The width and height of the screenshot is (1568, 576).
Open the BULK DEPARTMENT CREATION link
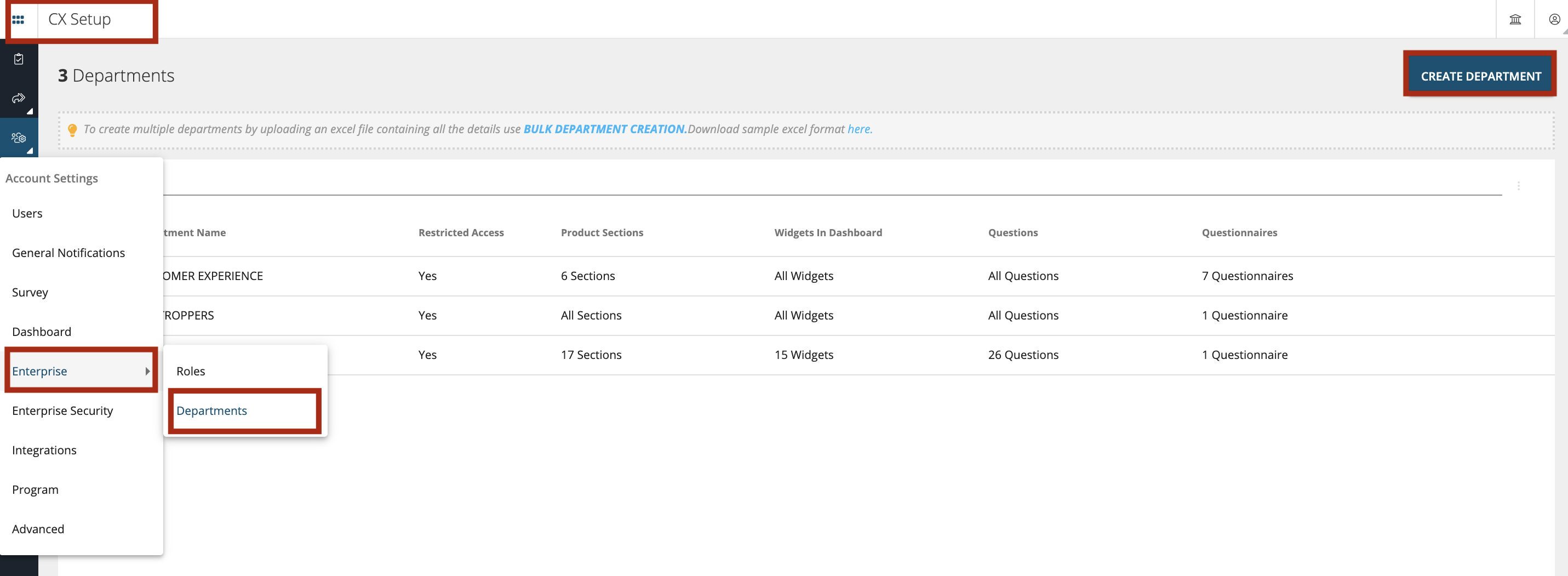tap(605, 129)
